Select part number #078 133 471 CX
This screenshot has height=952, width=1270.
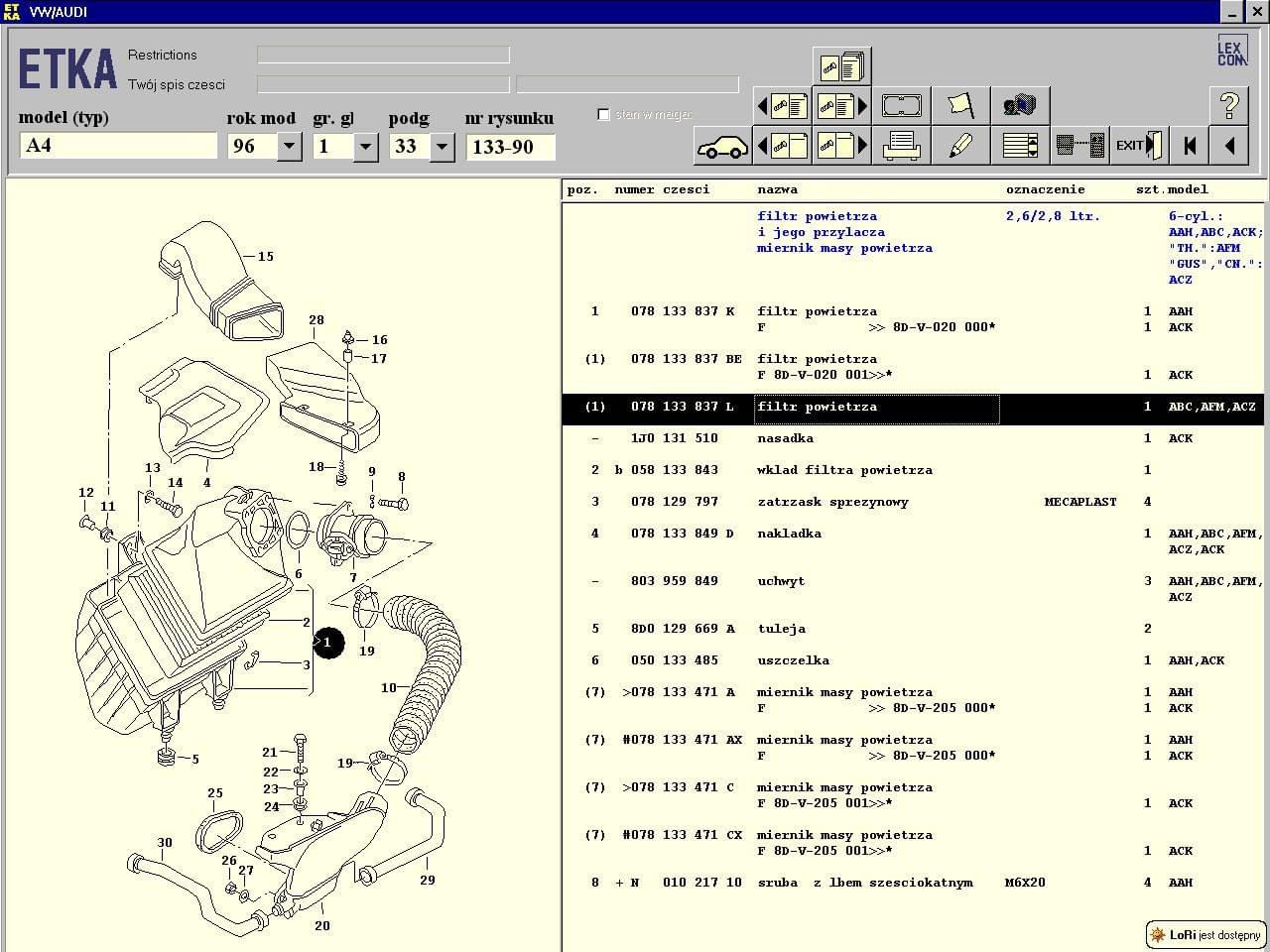point(683,835)
